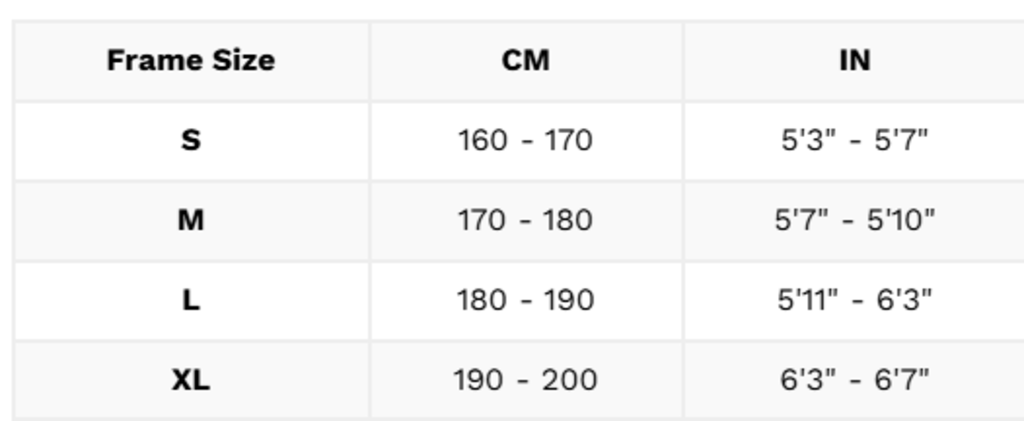Click the 160 - 170 cm cell

tap(526, 140)
